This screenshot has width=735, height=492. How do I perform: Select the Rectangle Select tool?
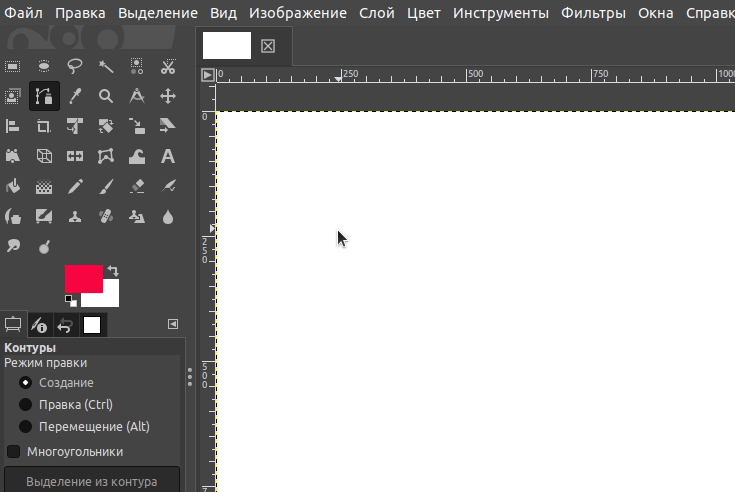13,67
